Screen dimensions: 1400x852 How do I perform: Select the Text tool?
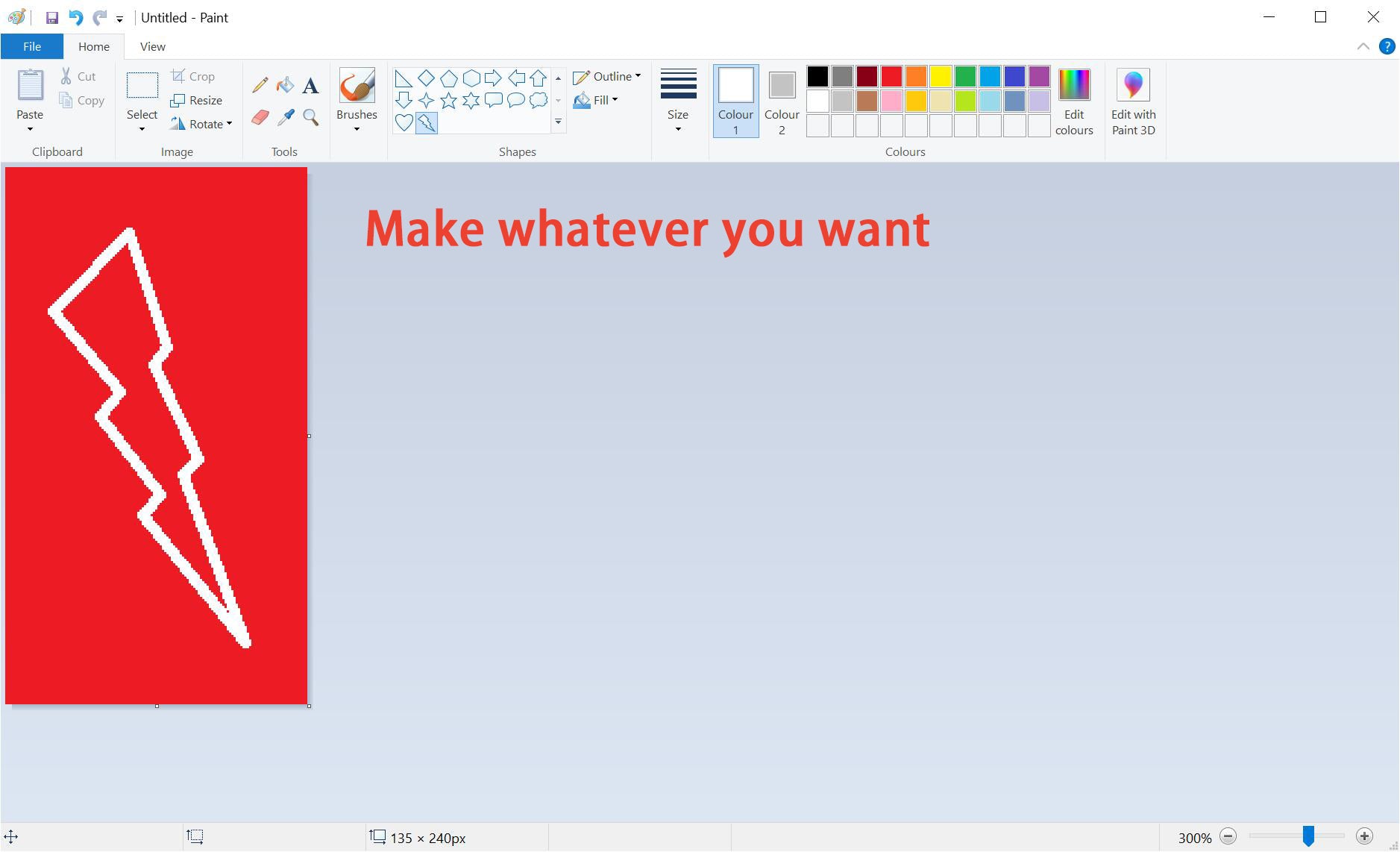310,86
